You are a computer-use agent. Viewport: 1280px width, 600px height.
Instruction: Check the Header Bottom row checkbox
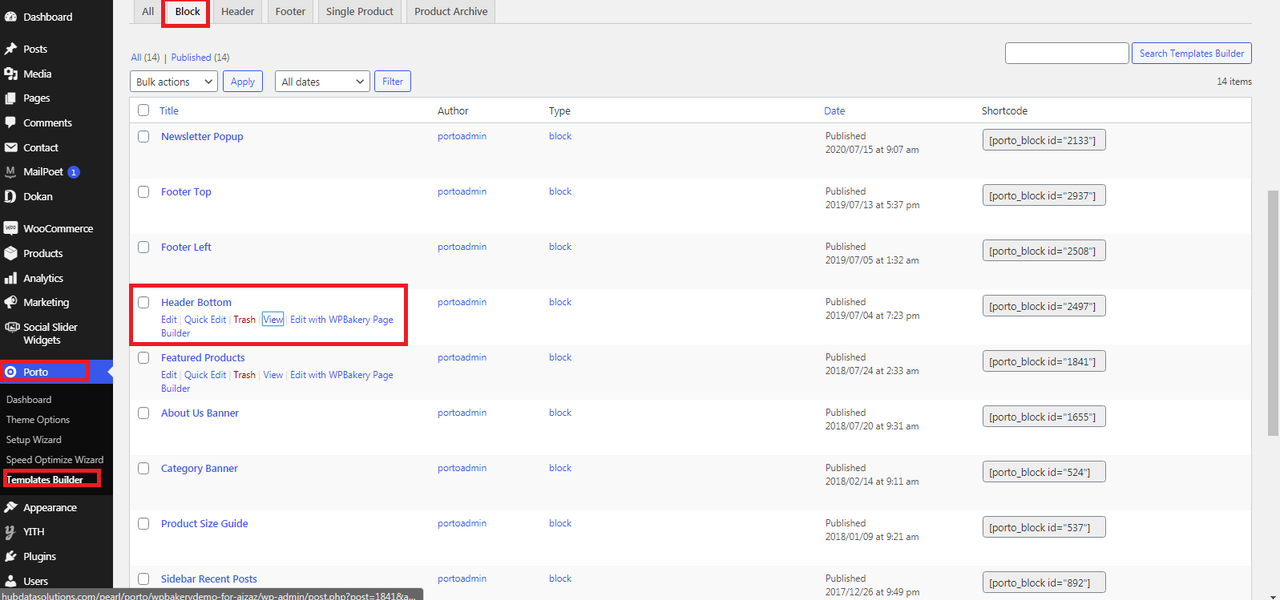(143, 302)
